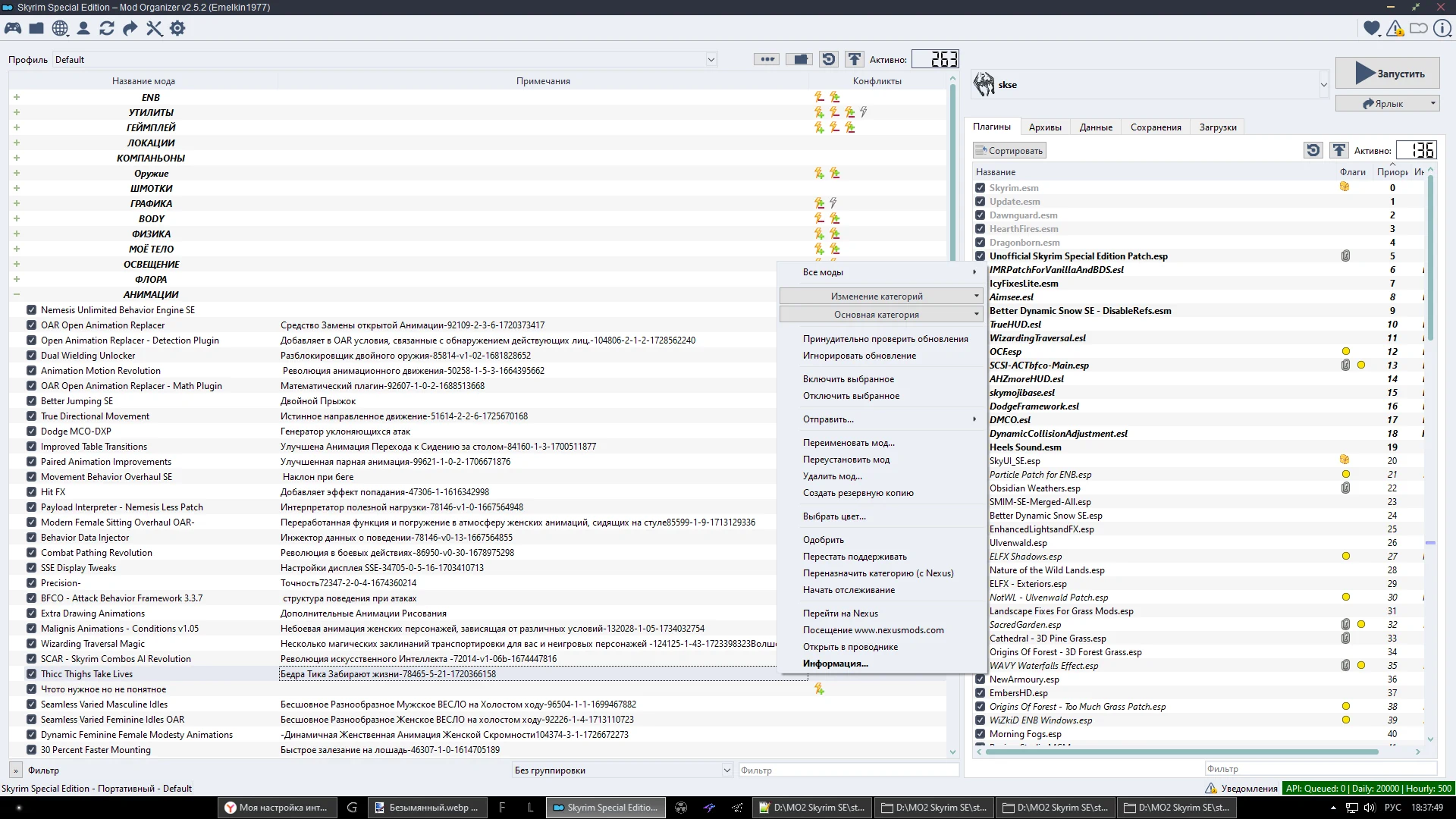Open Все моды submenu in context menu
The image size is (1456, 819).
882,271
